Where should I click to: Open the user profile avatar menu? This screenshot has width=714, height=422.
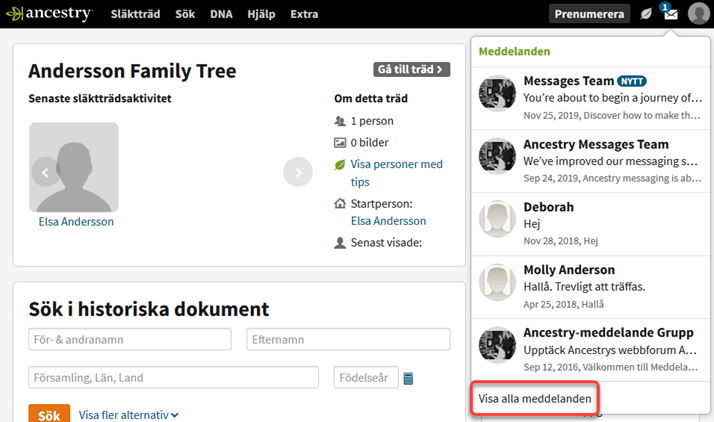tap(699, 13)
